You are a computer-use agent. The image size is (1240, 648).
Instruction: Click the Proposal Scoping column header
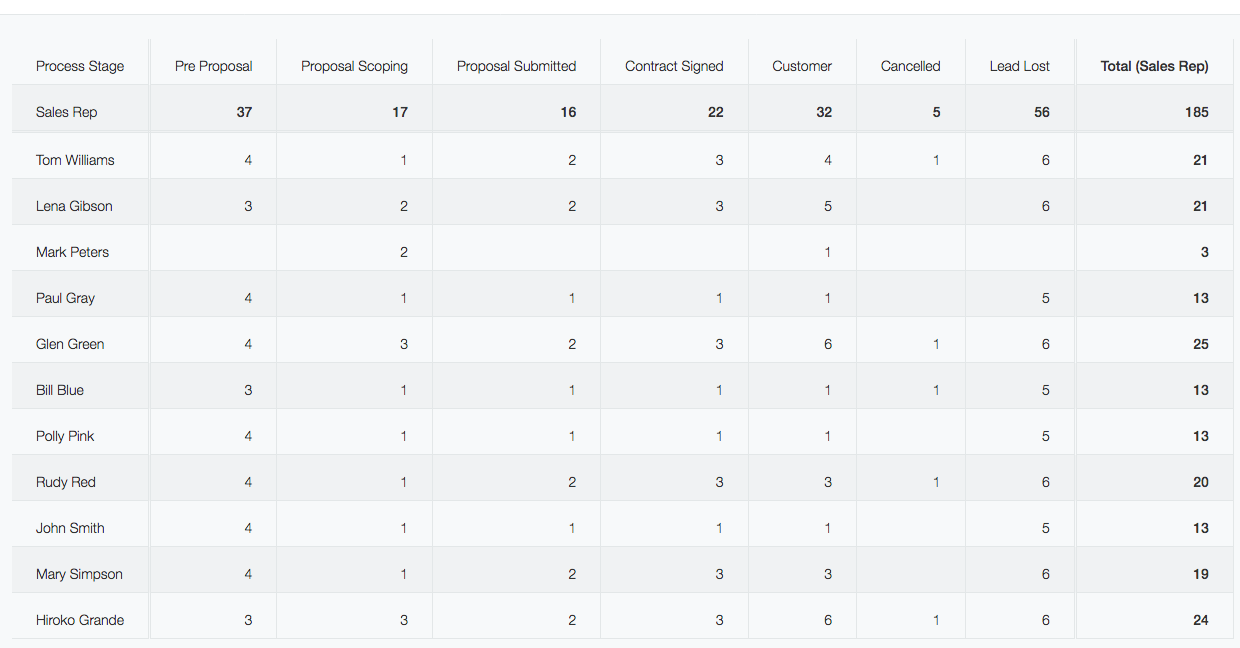coord(354,66)
